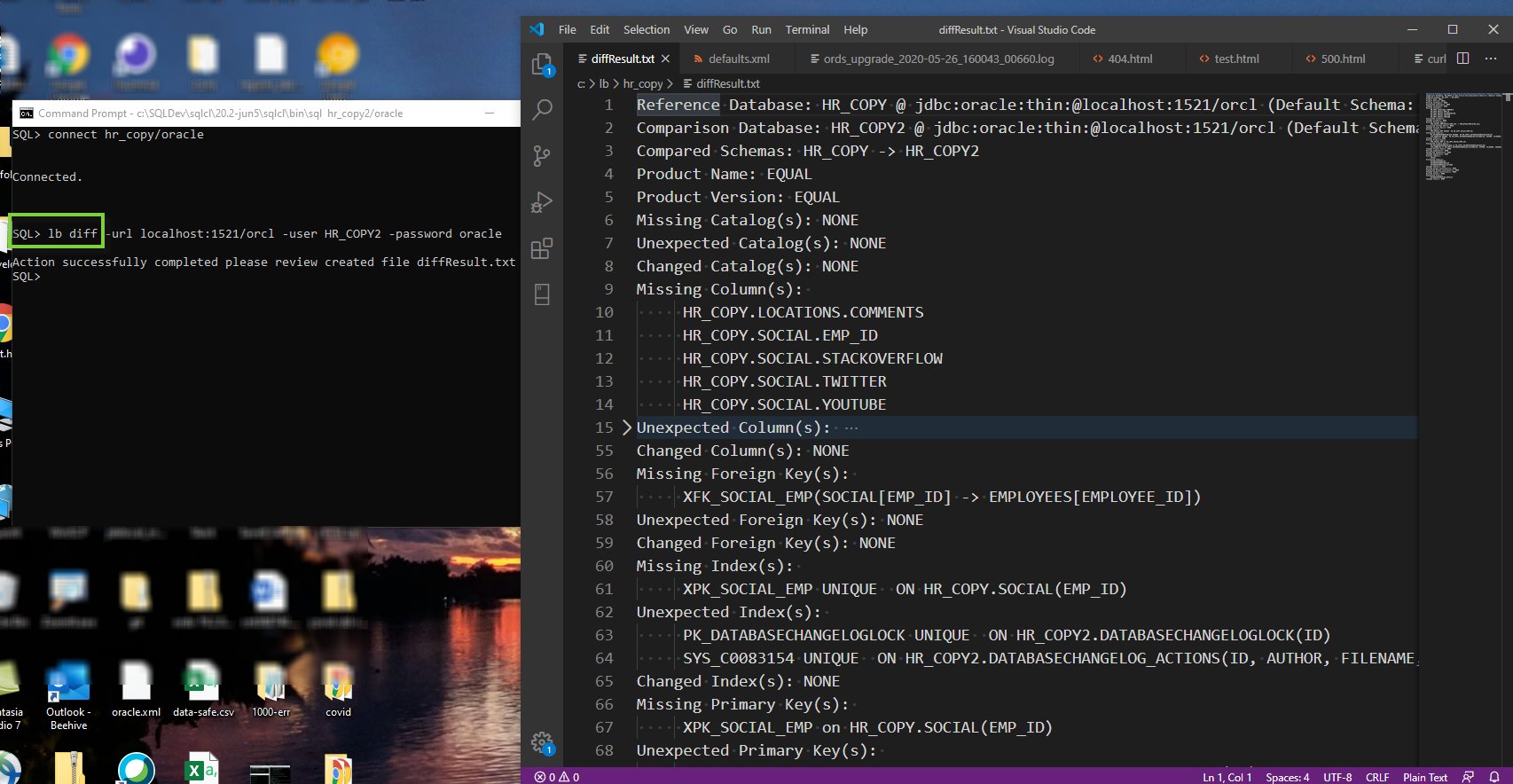The height and width of the screenshot is (784, 1513).
Task: Click 'Compared Schemas' line 3 text
Action: click(x=808, y=151)
